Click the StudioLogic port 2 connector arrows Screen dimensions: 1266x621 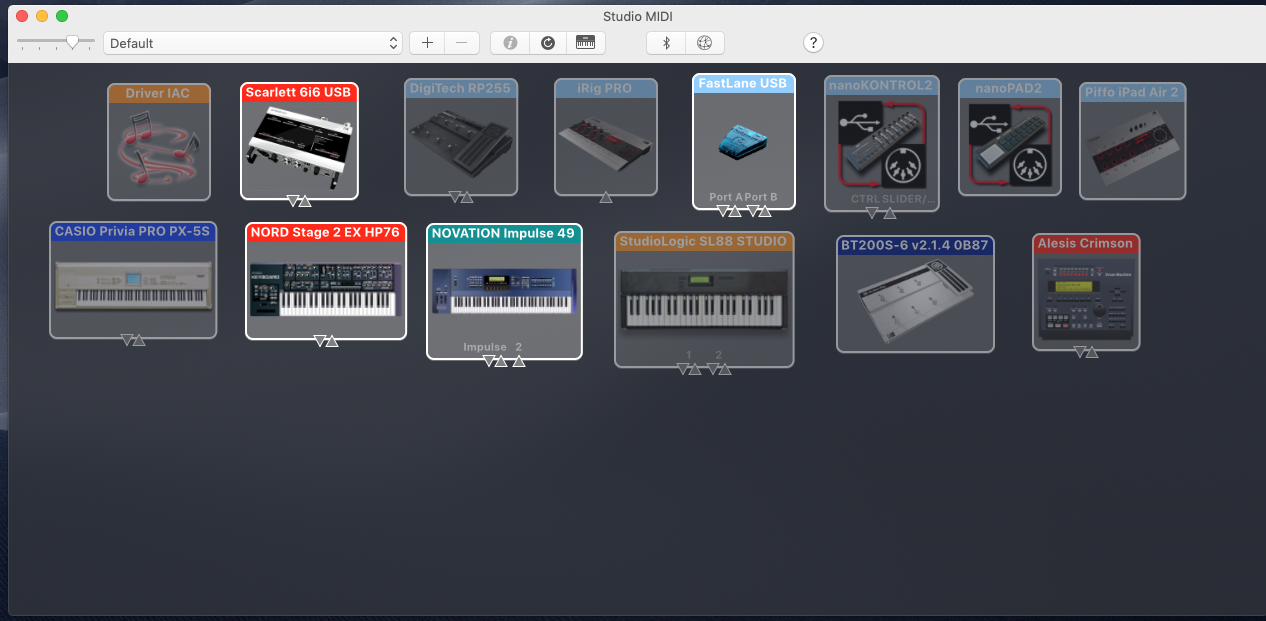(719, 369)
